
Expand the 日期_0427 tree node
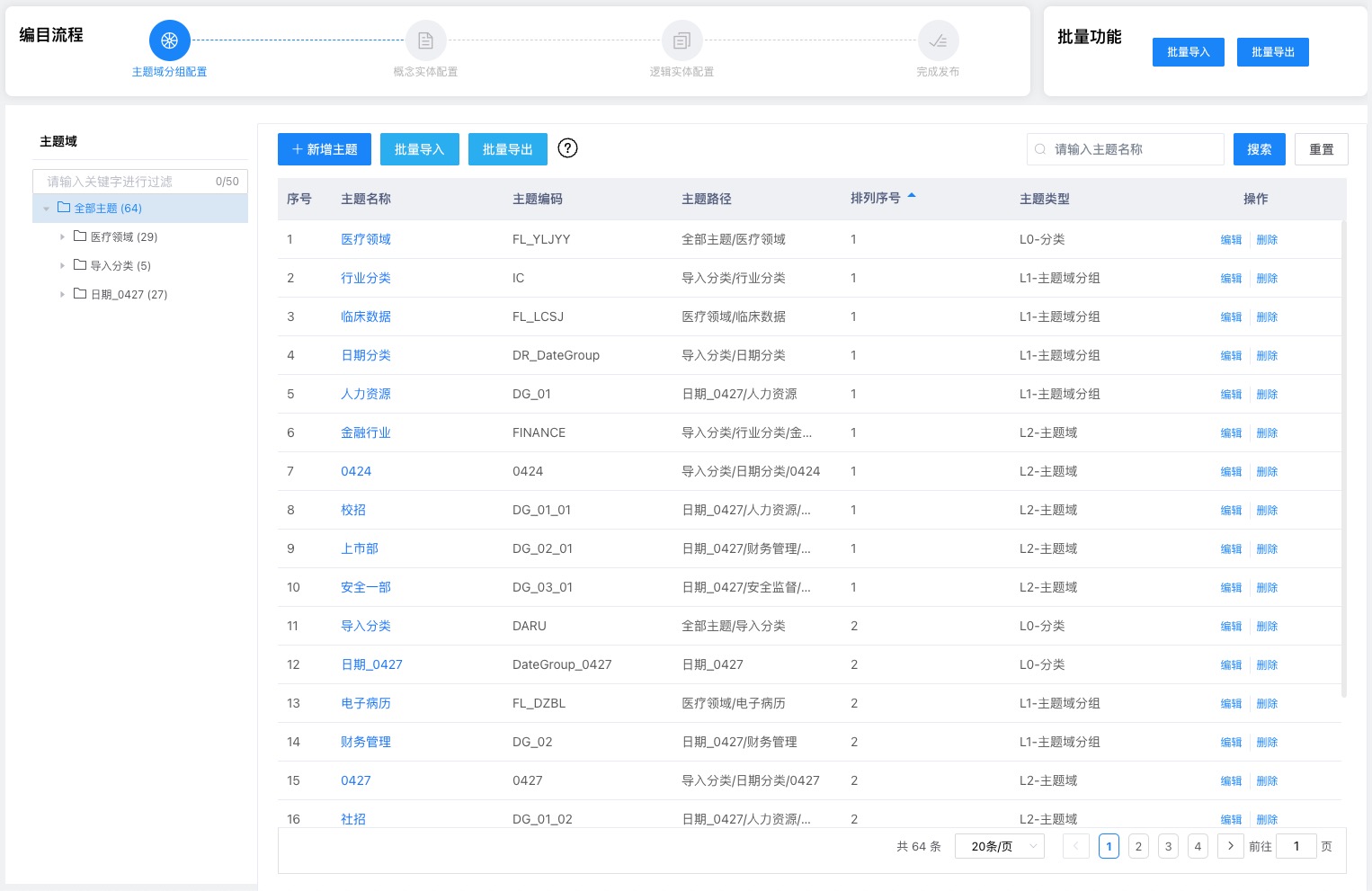tap(62, 294)
